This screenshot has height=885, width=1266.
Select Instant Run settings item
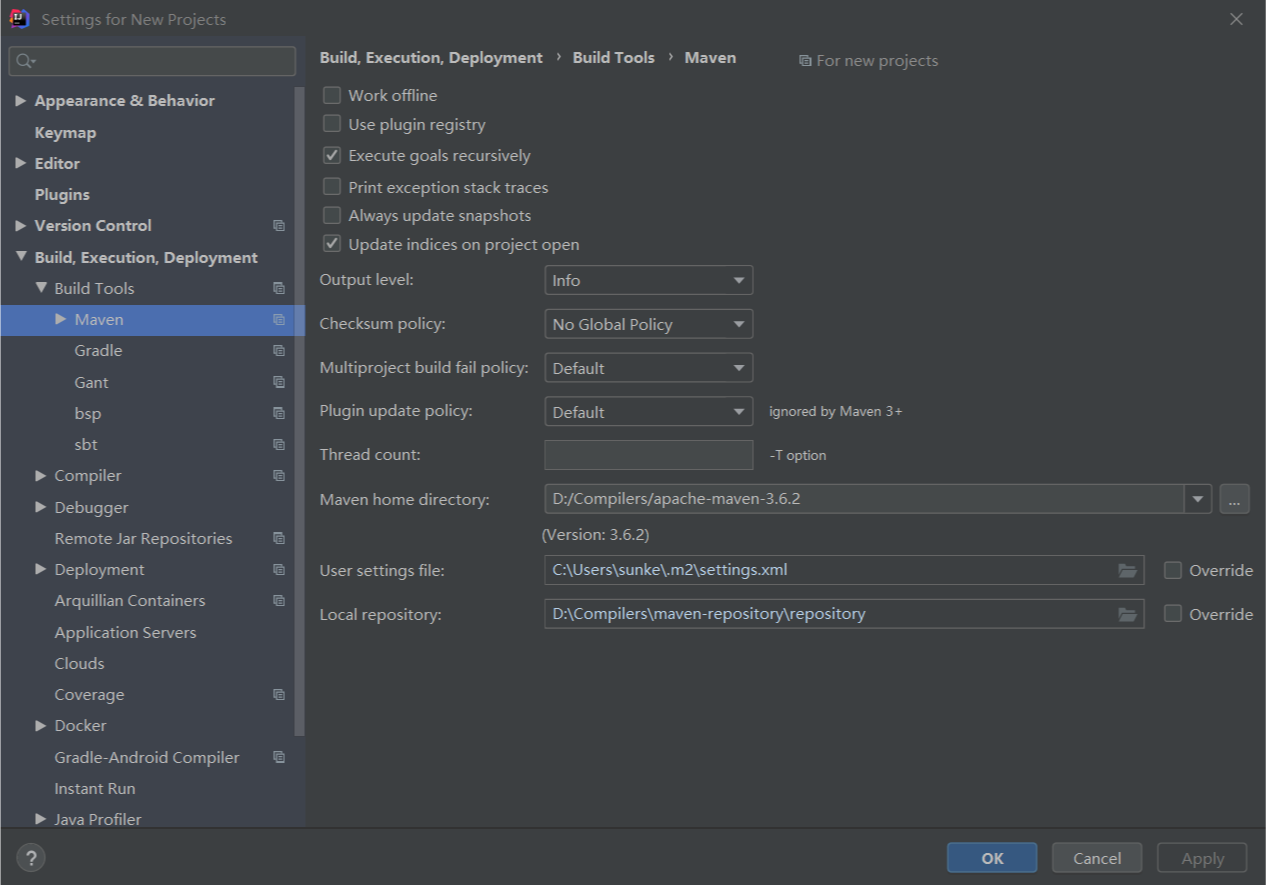(95, 788)
